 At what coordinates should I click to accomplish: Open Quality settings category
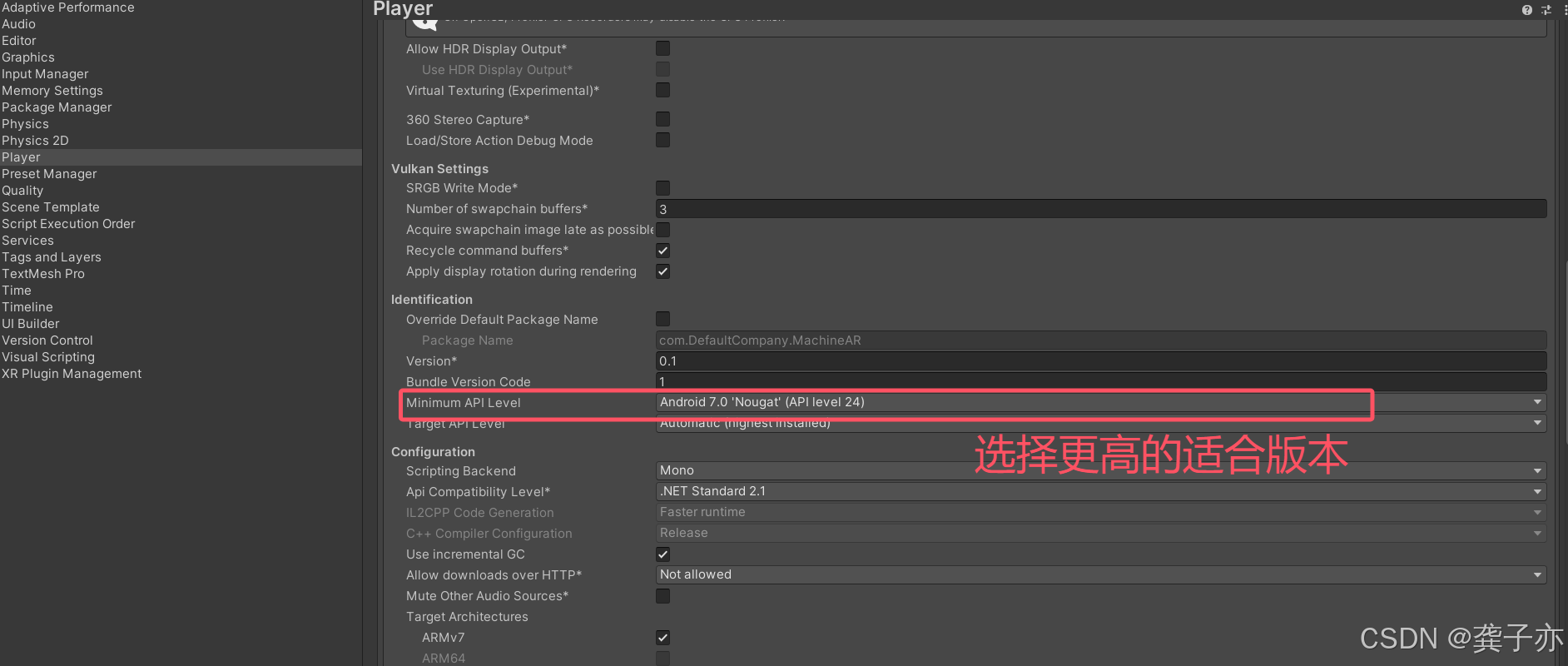pos(22,191)
